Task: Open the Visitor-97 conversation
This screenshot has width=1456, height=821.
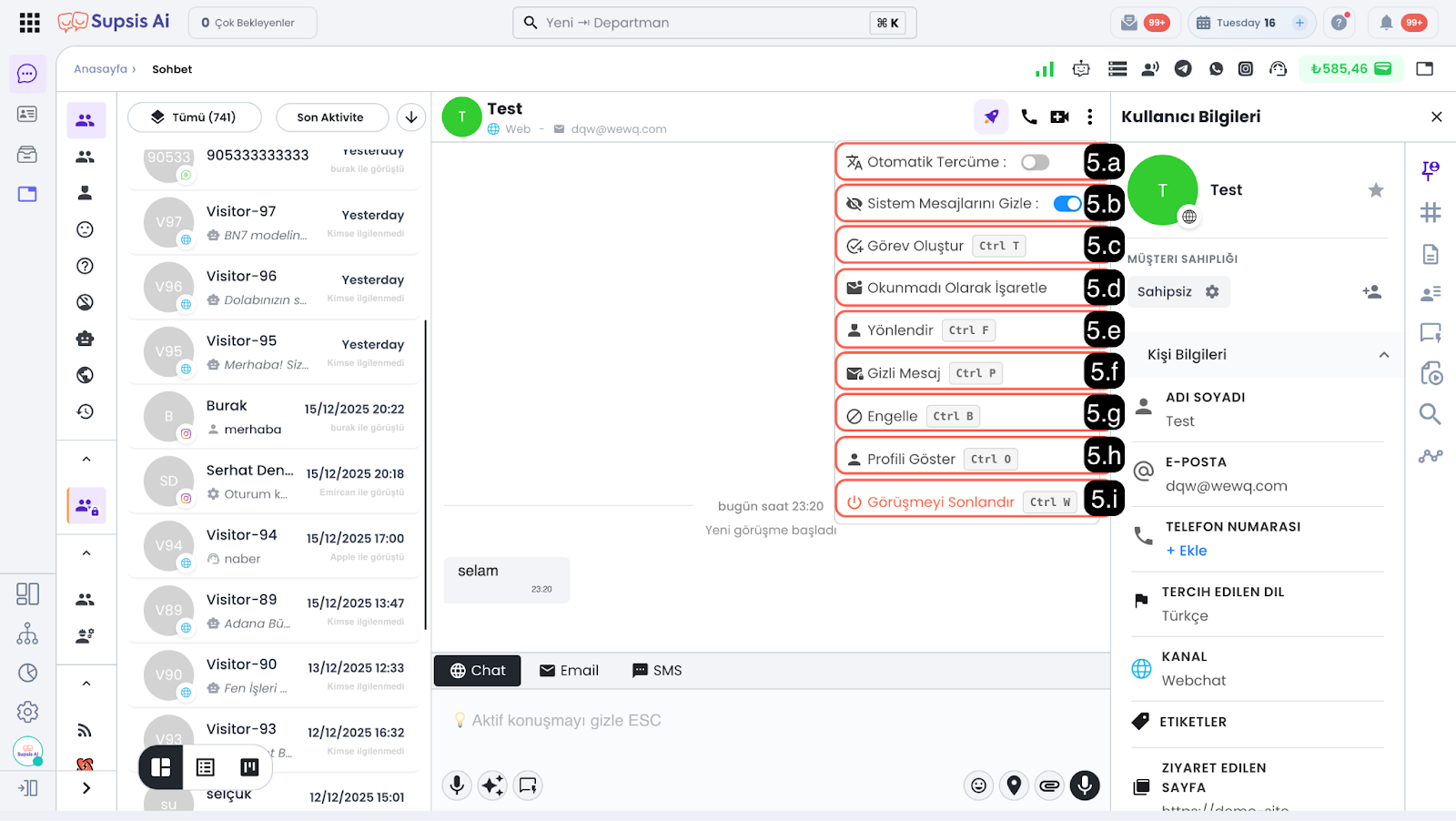Action: [273, 223]
